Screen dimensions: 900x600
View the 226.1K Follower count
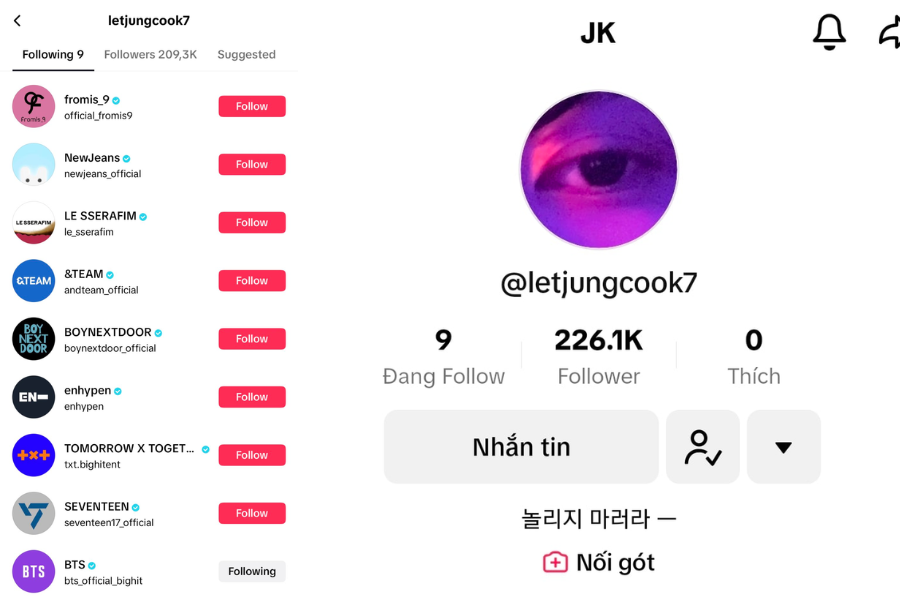599,356
